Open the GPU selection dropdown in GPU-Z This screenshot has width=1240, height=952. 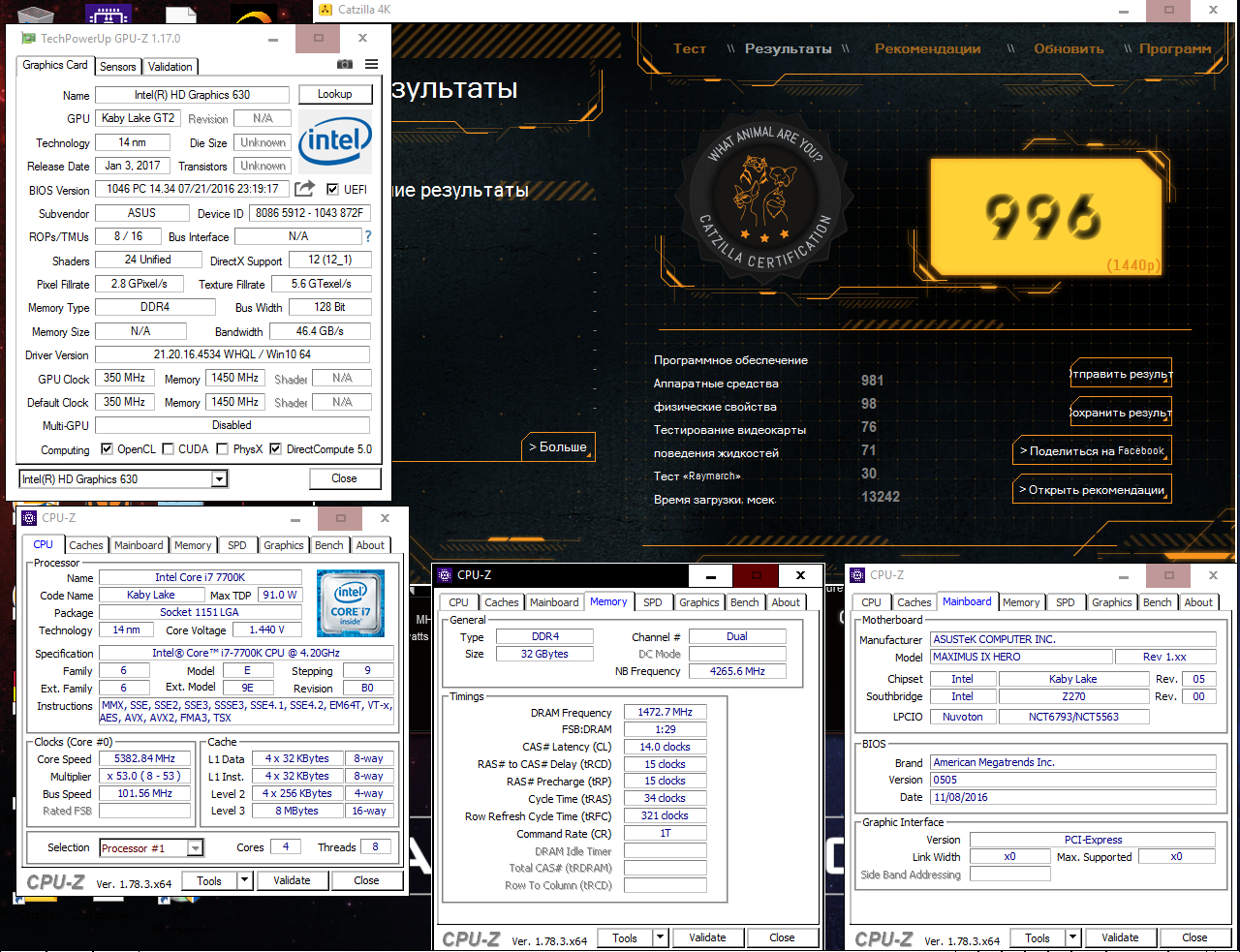(x=219, y=479)
